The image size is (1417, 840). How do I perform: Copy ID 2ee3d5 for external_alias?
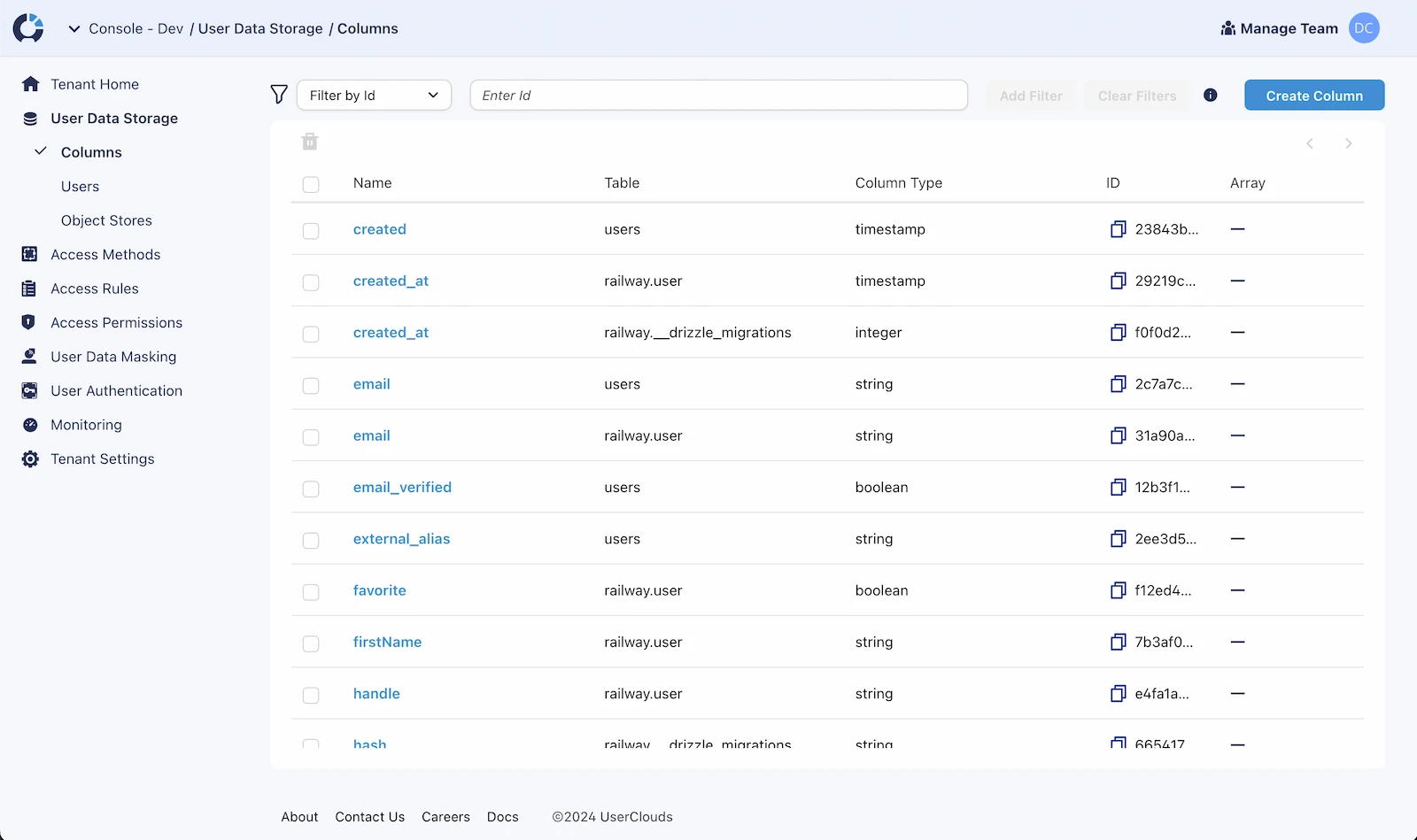1119,539
